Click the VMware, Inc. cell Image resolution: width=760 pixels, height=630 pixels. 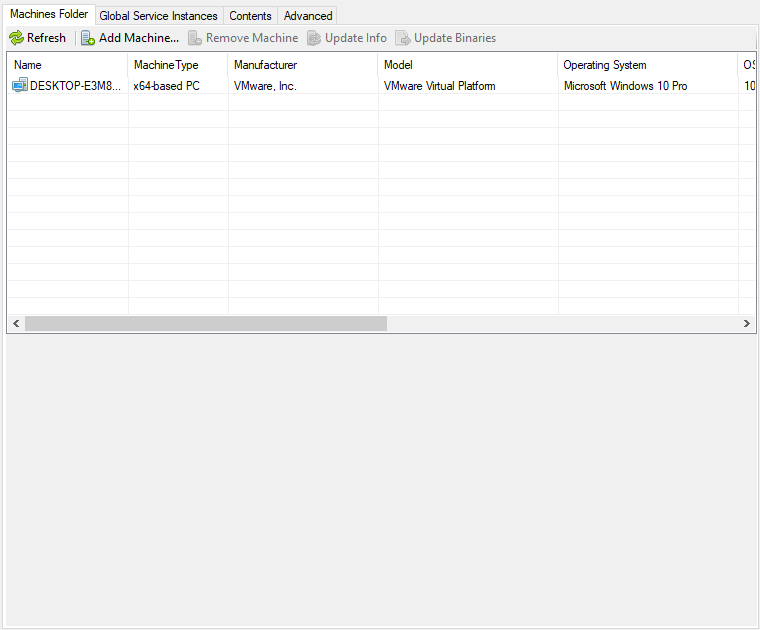coord(265,86)
